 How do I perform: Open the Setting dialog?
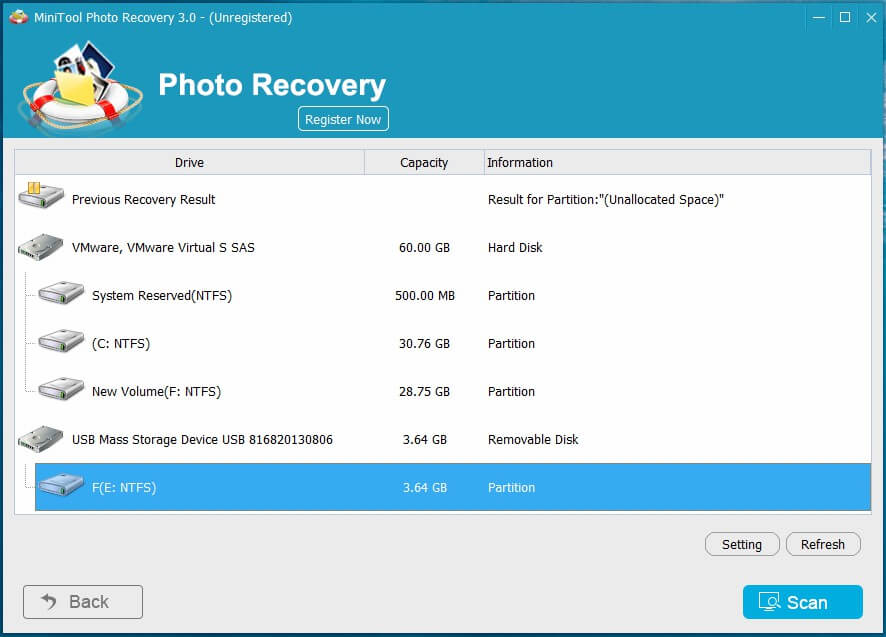point(742,544)
